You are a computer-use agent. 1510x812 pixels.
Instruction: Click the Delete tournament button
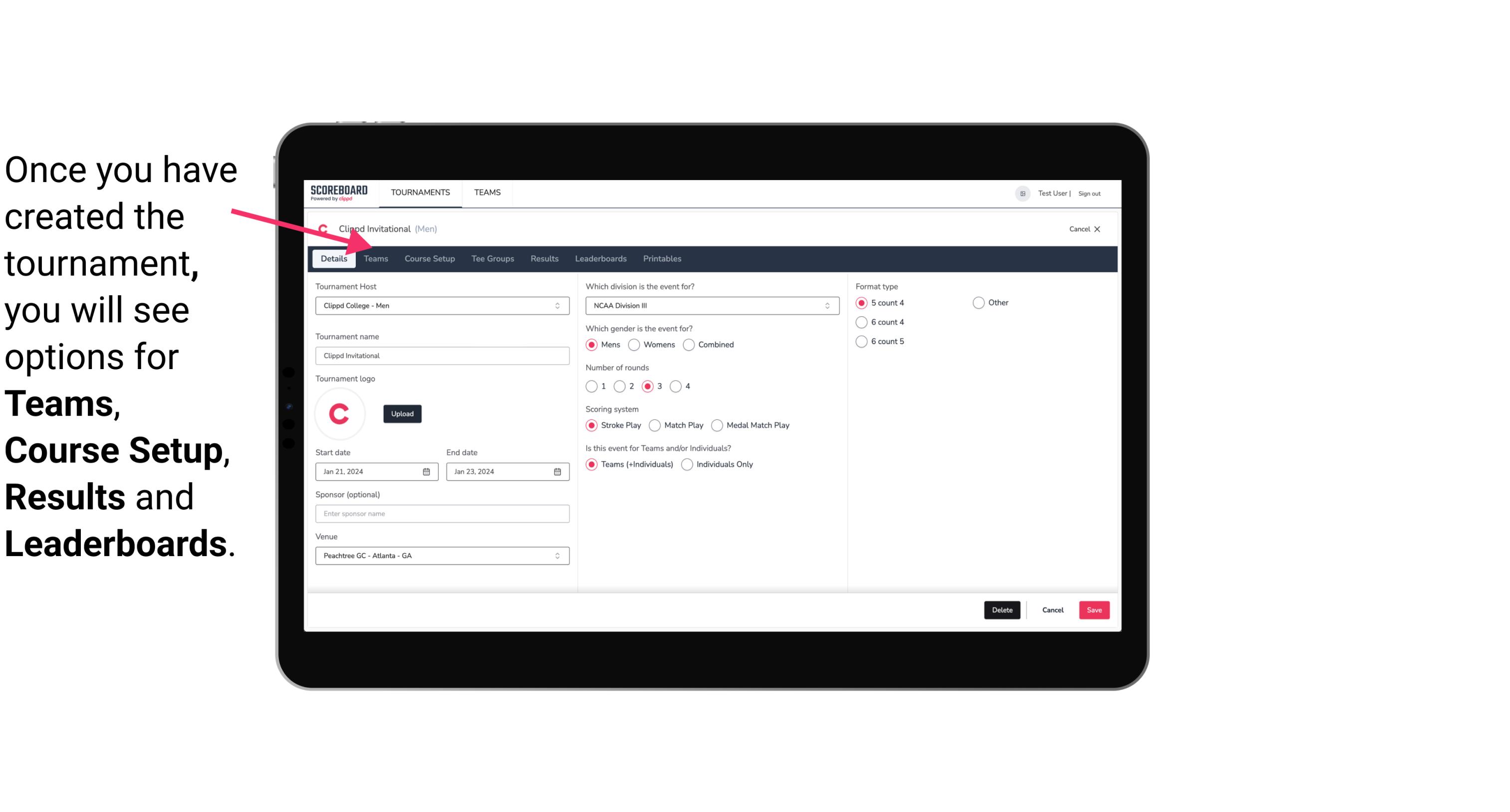[1000, 609]
